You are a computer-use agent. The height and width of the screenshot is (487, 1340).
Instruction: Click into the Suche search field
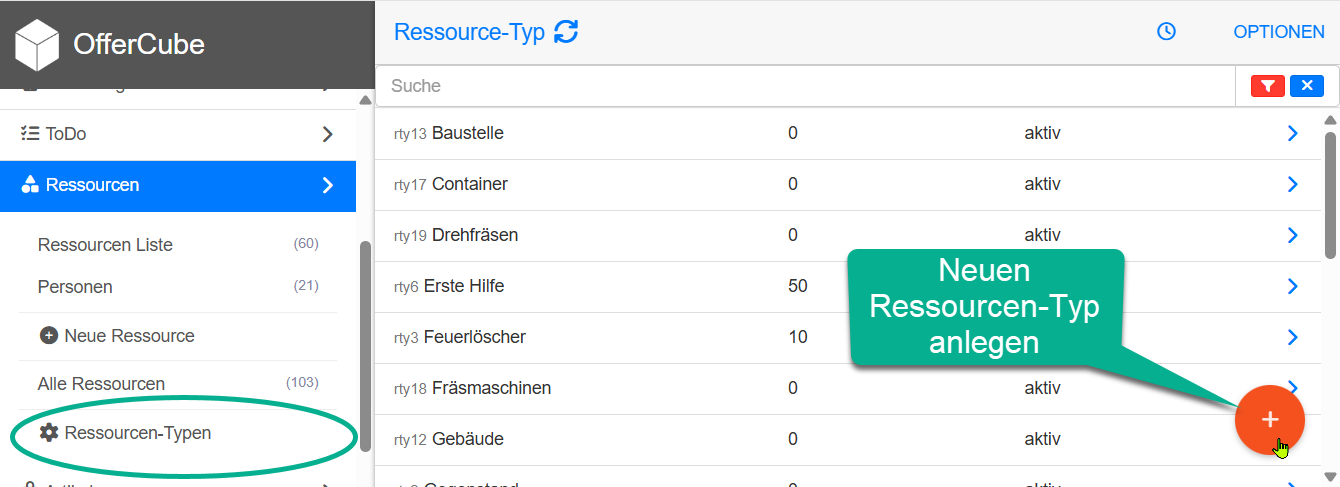(806, 86)
